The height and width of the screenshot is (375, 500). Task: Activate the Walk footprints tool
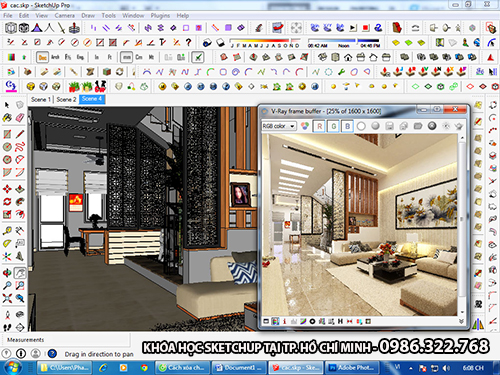7,327
